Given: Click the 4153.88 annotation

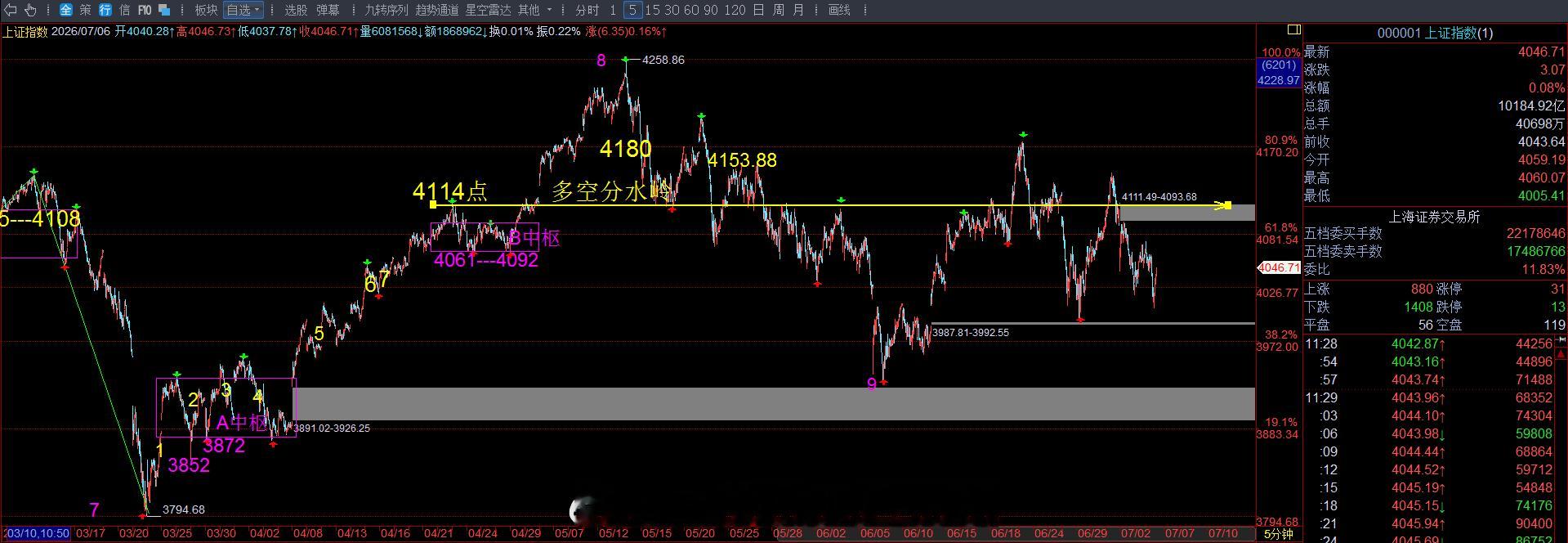Looking at the screenshot, I should (x=742, y=160).
